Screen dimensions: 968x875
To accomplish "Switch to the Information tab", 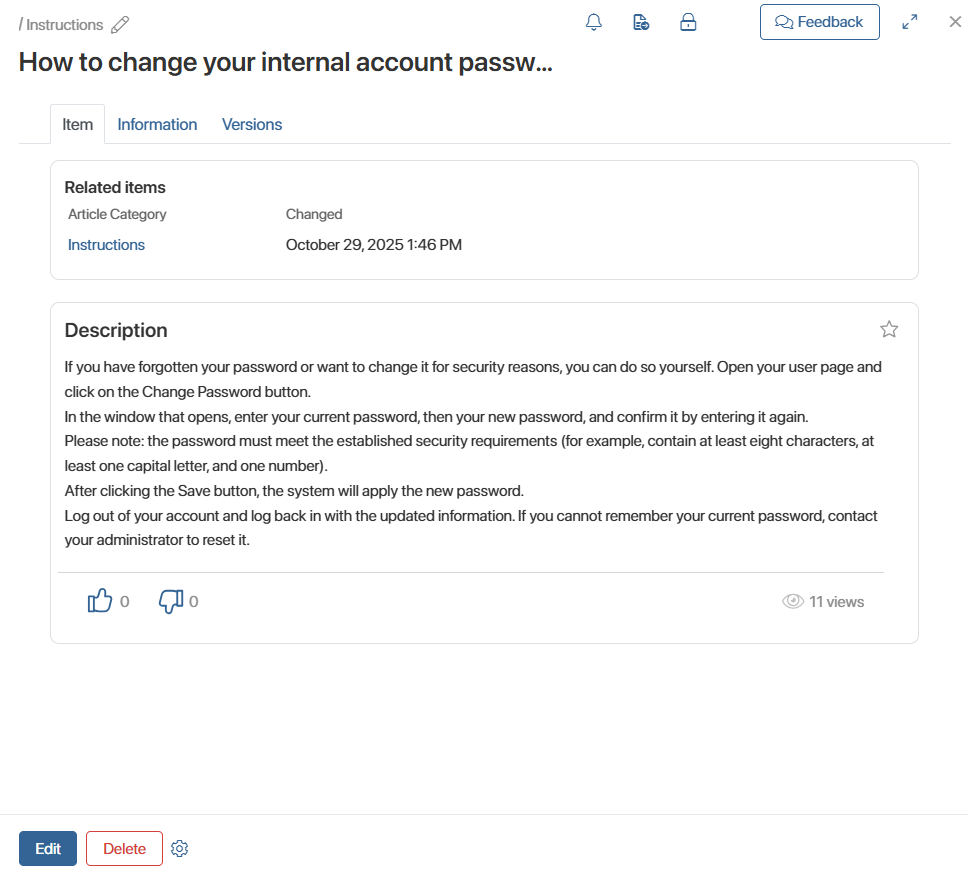I will [157, 125].
